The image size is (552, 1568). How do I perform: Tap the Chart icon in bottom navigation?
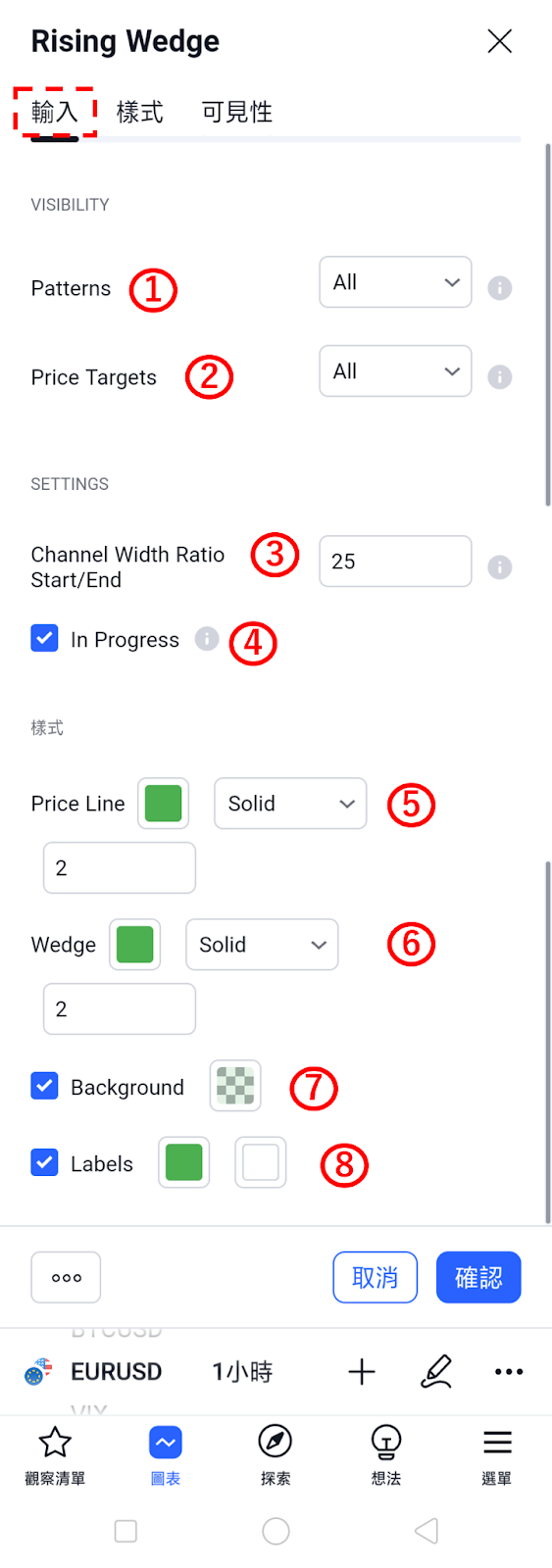165,1443
